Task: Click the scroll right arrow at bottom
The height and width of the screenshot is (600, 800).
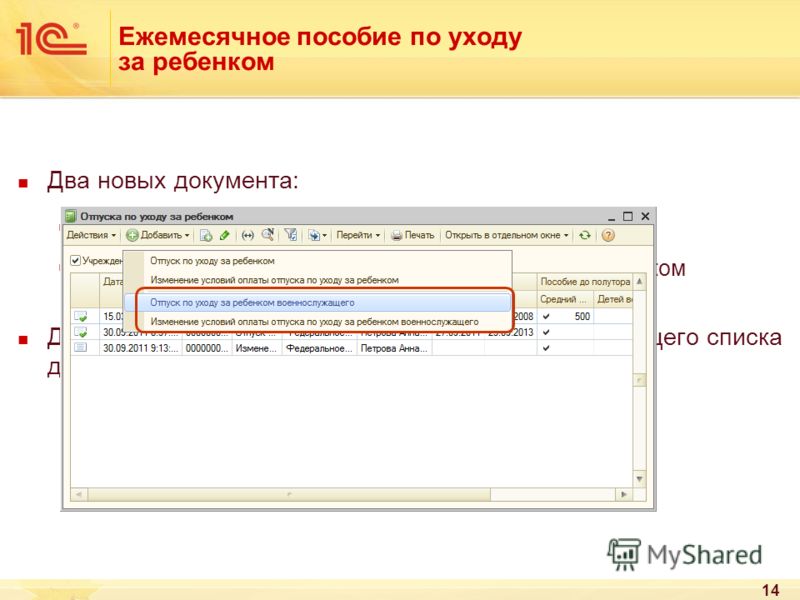Action: [x=623, y=494]
